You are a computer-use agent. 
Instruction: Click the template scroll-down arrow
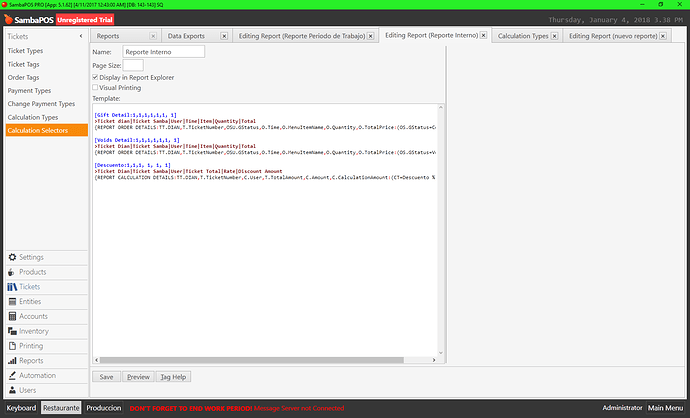coord(441,353)
